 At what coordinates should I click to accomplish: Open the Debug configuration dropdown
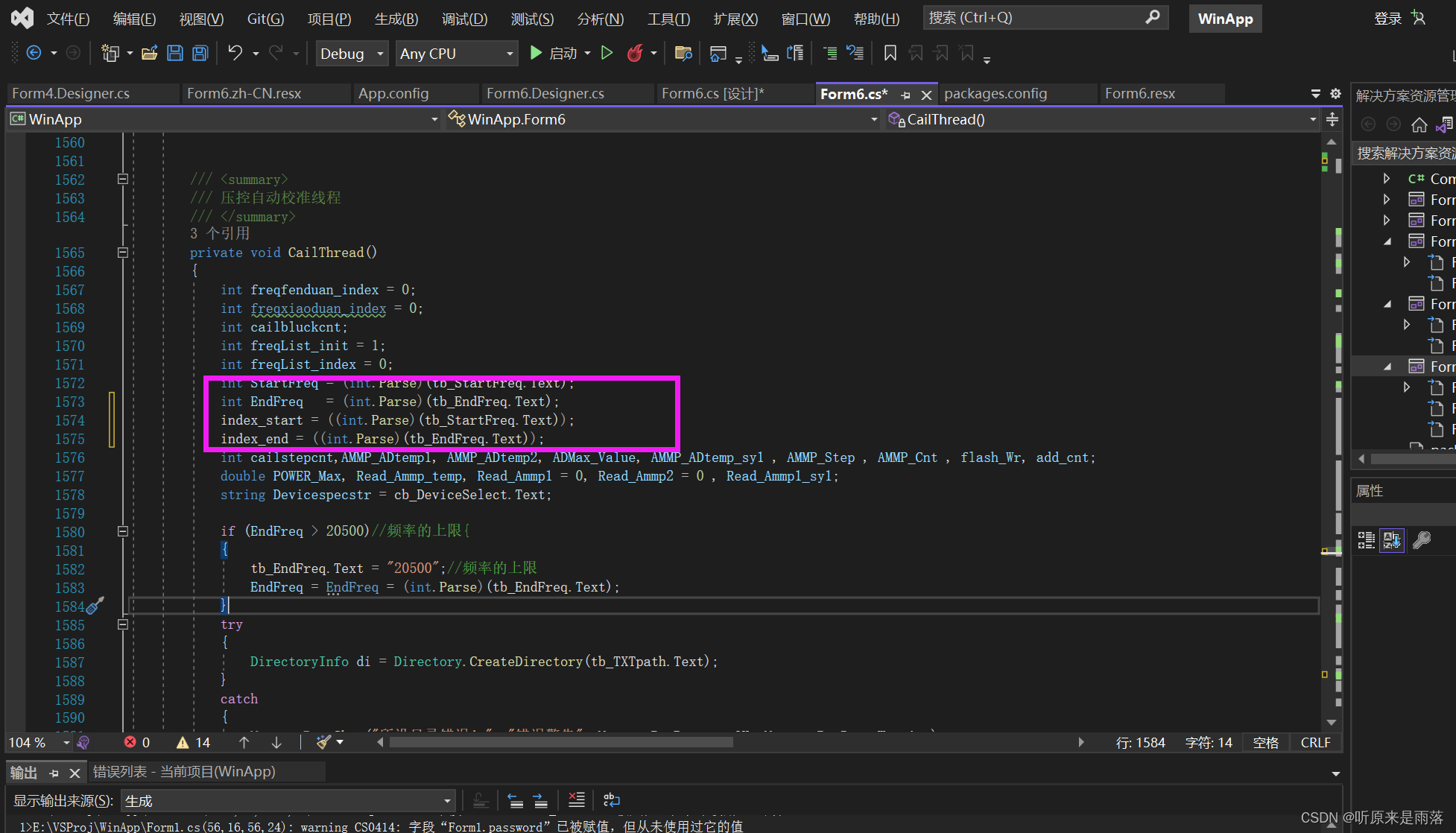351,53
